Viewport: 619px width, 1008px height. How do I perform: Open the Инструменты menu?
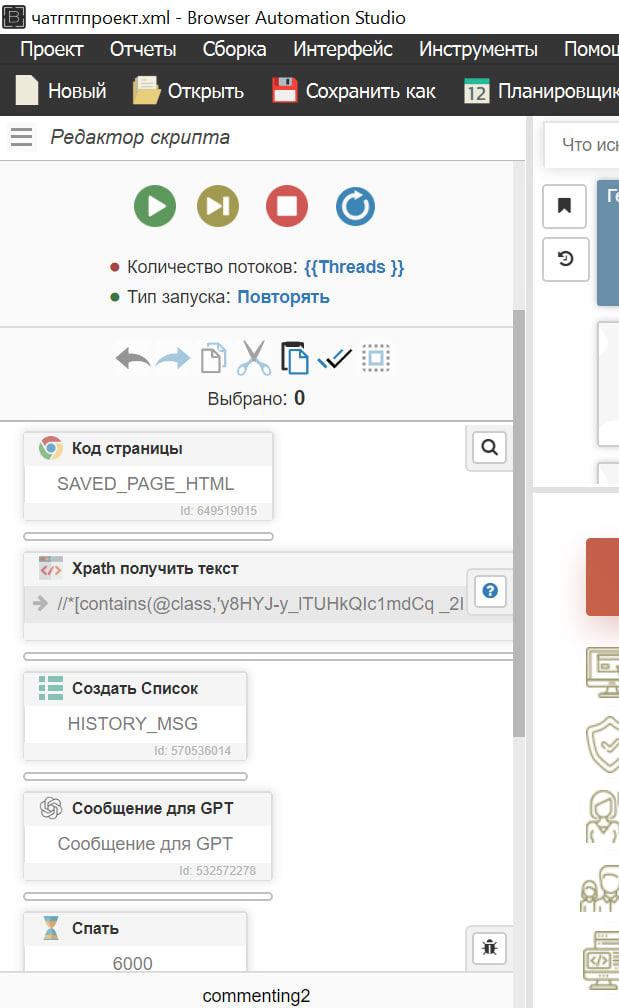point(478,49)
